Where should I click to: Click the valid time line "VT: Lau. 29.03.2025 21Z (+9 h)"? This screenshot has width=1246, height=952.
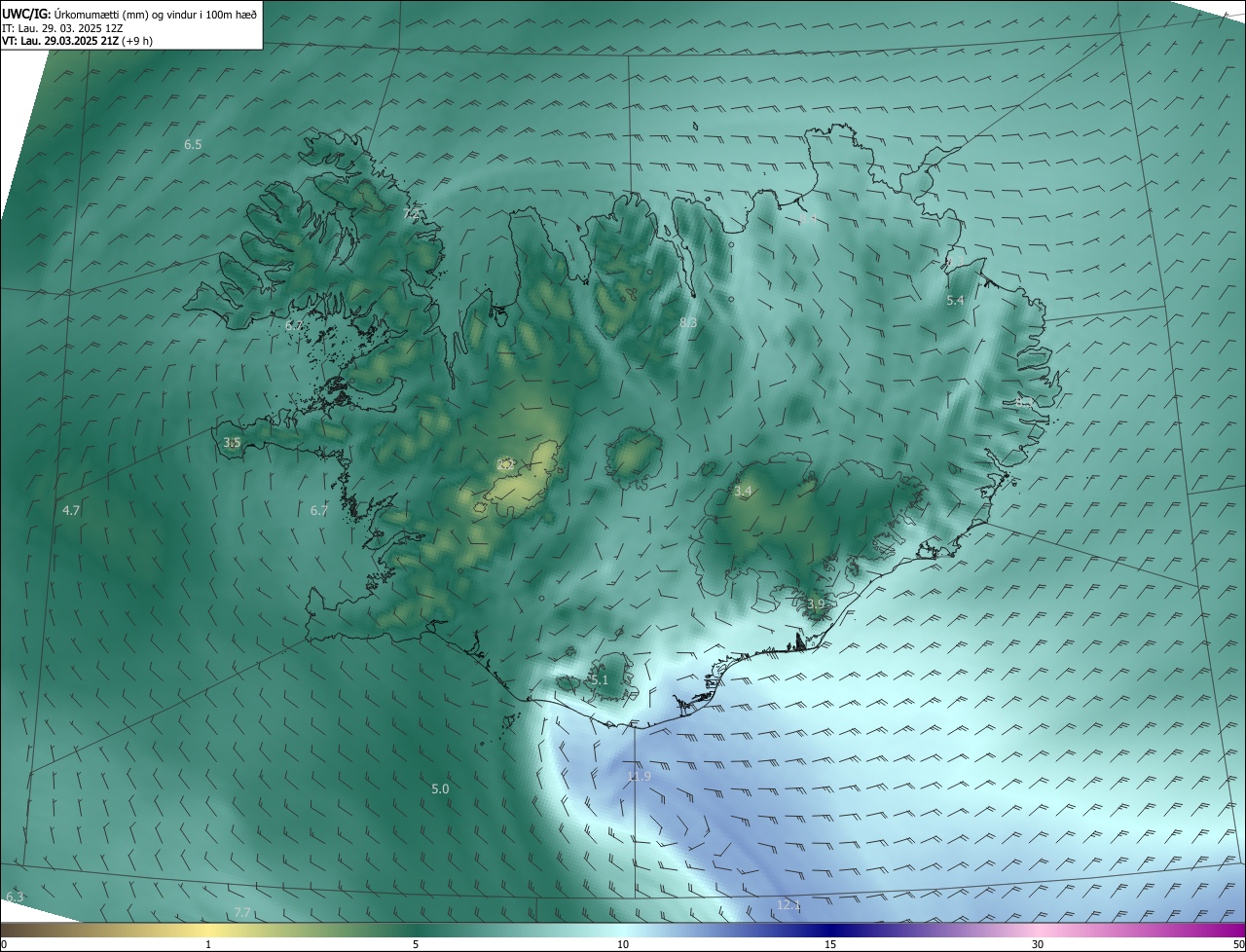coord(77,41)
